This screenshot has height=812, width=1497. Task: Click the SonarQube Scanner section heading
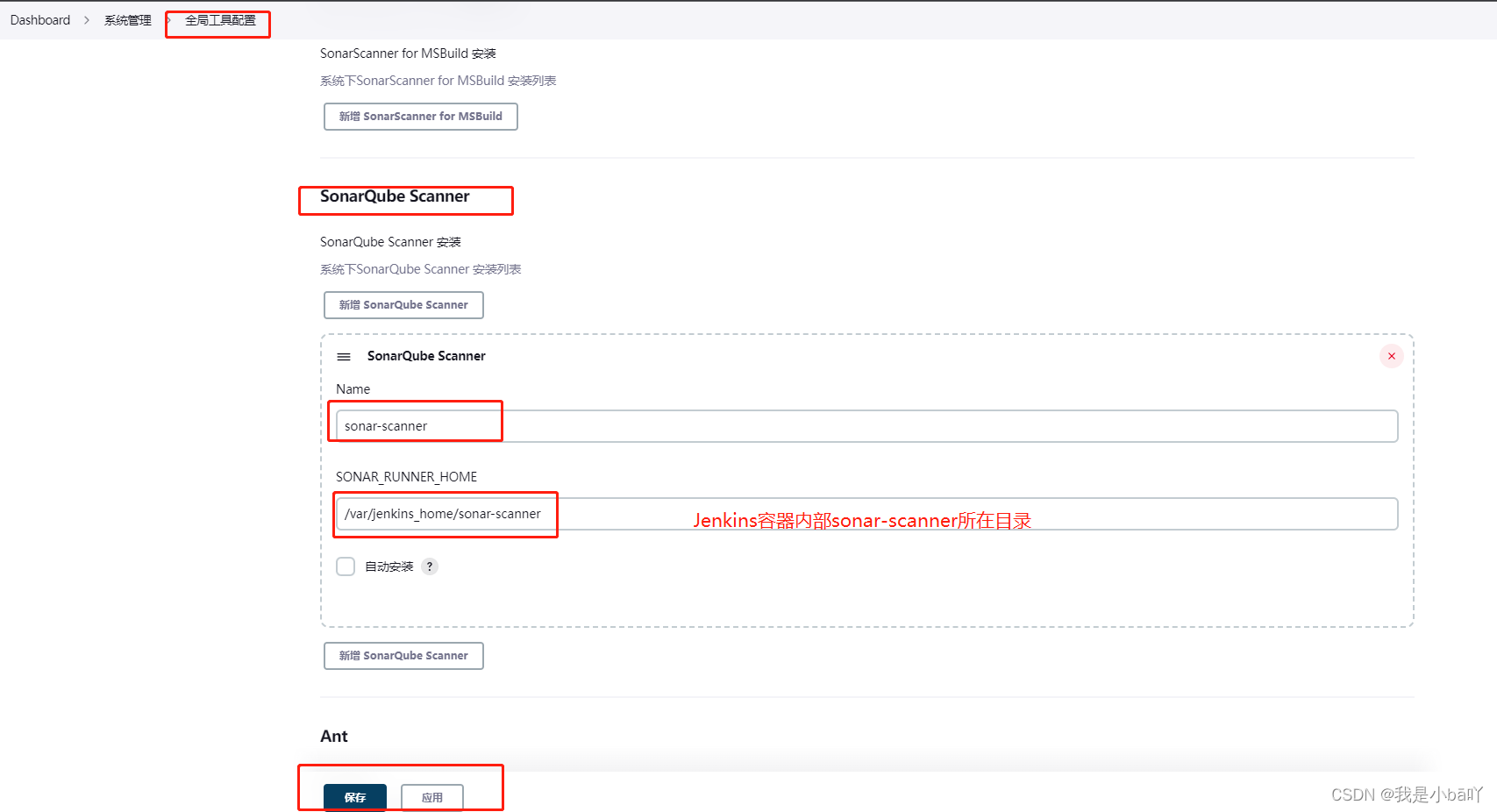tap(395, 196)
